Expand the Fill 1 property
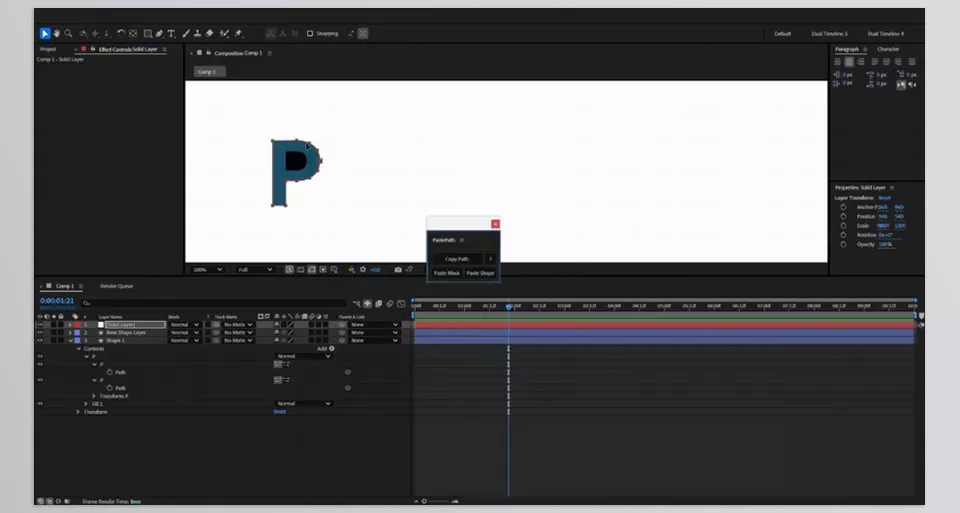 click(x=86, y=404)
